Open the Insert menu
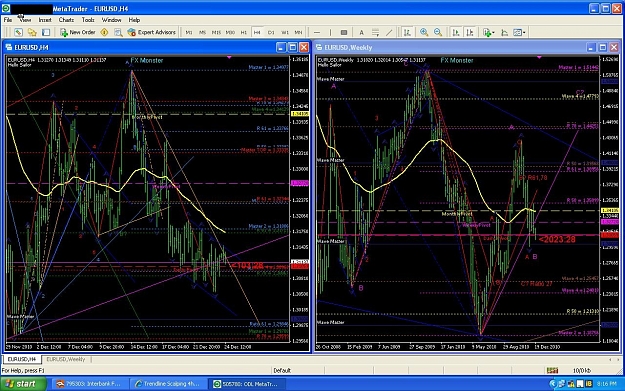The image size is (625, 391). [x=45, y=20]
